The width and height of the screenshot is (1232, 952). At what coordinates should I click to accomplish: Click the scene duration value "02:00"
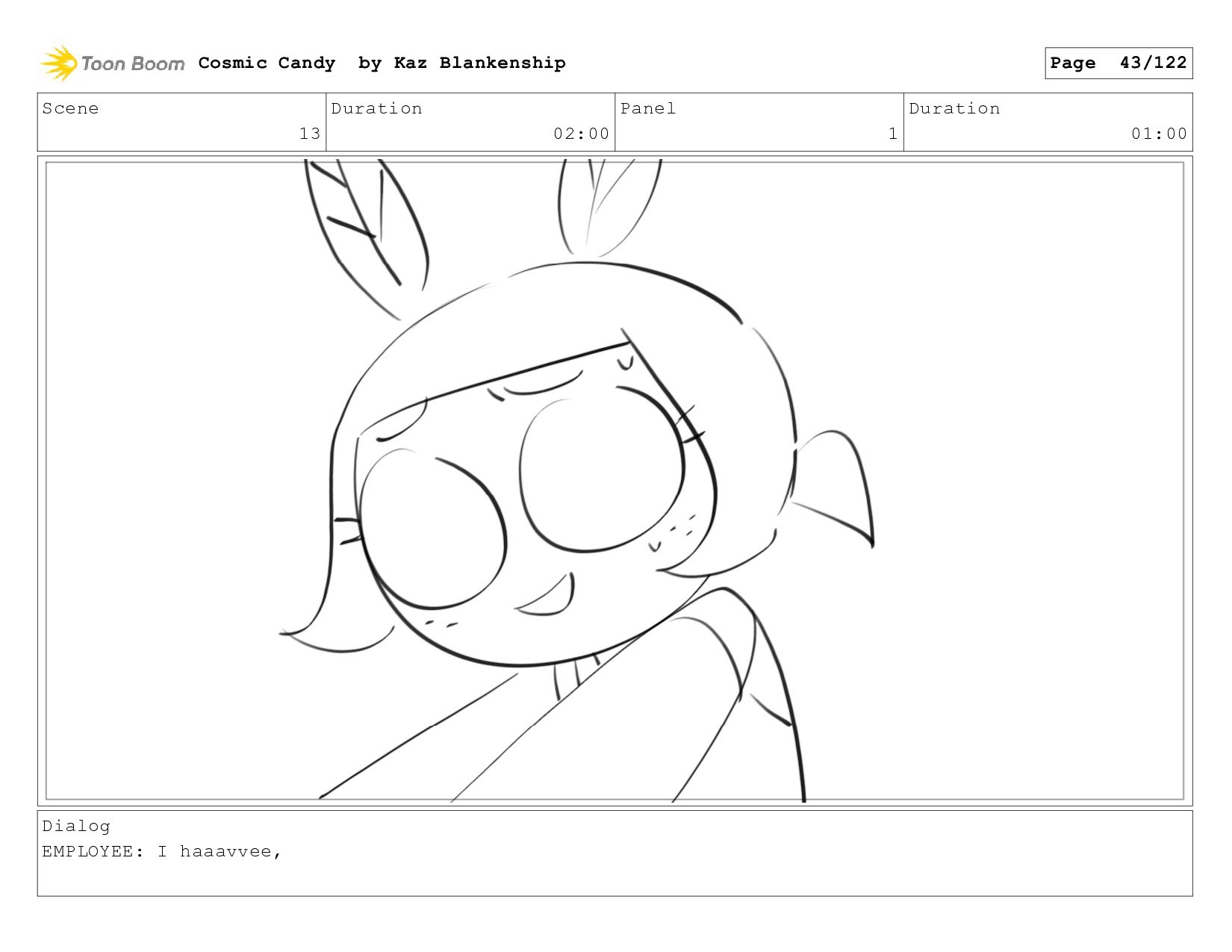[581, 134]
